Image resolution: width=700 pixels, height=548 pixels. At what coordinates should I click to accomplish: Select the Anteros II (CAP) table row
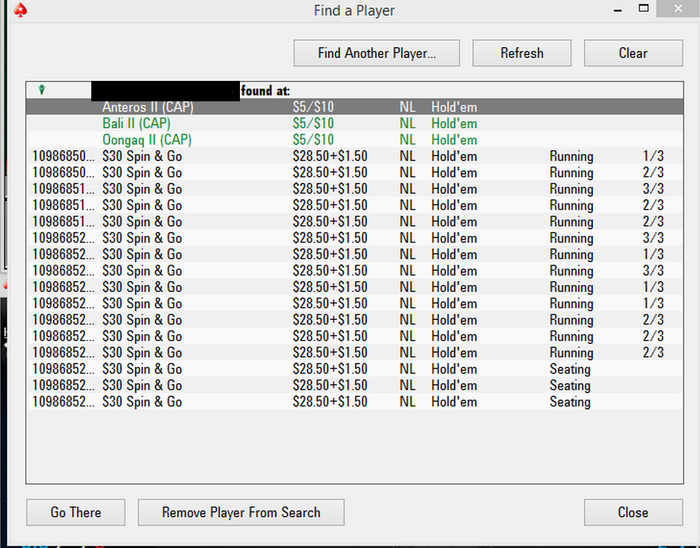tap(354, 107)
